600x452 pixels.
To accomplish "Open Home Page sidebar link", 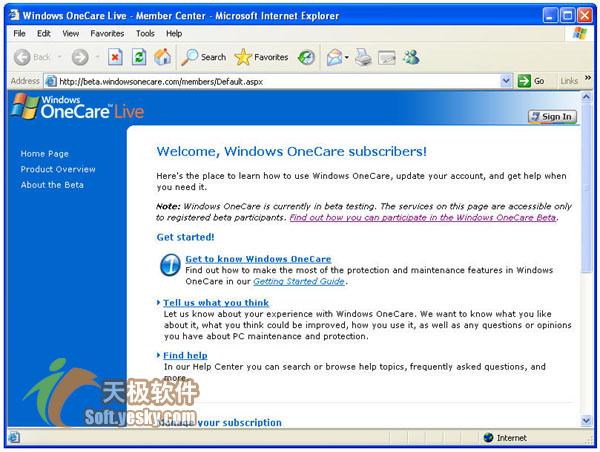I will click(x=44, y=154).
